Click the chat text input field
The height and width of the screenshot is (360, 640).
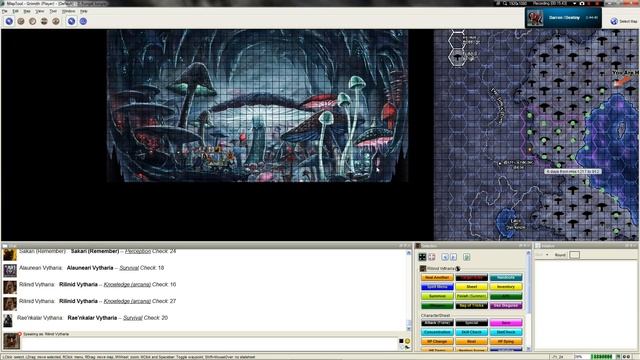tap(209, 344)
